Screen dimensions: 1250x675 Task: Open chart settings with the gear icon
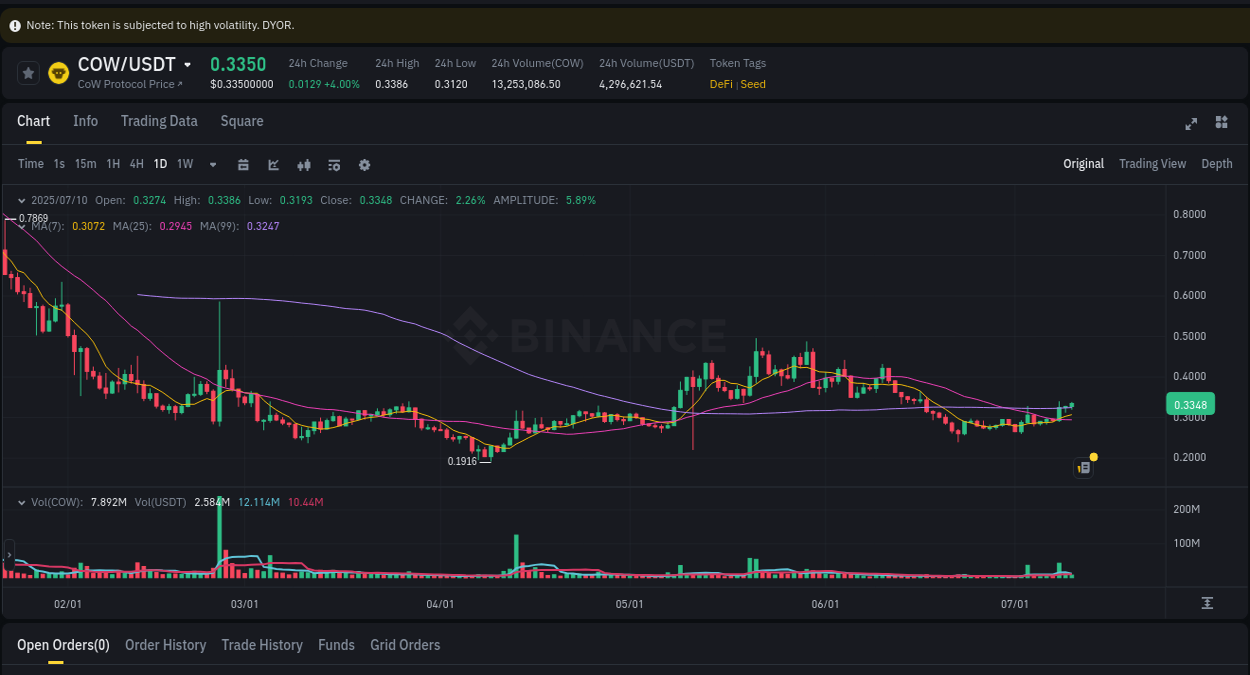[364, 164]
